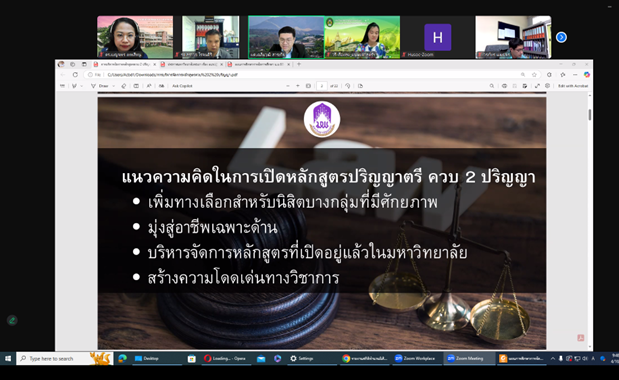The height and width of the screenshot is (380, 619).
Task: Select the Erase tool
Action: point(124,86)
